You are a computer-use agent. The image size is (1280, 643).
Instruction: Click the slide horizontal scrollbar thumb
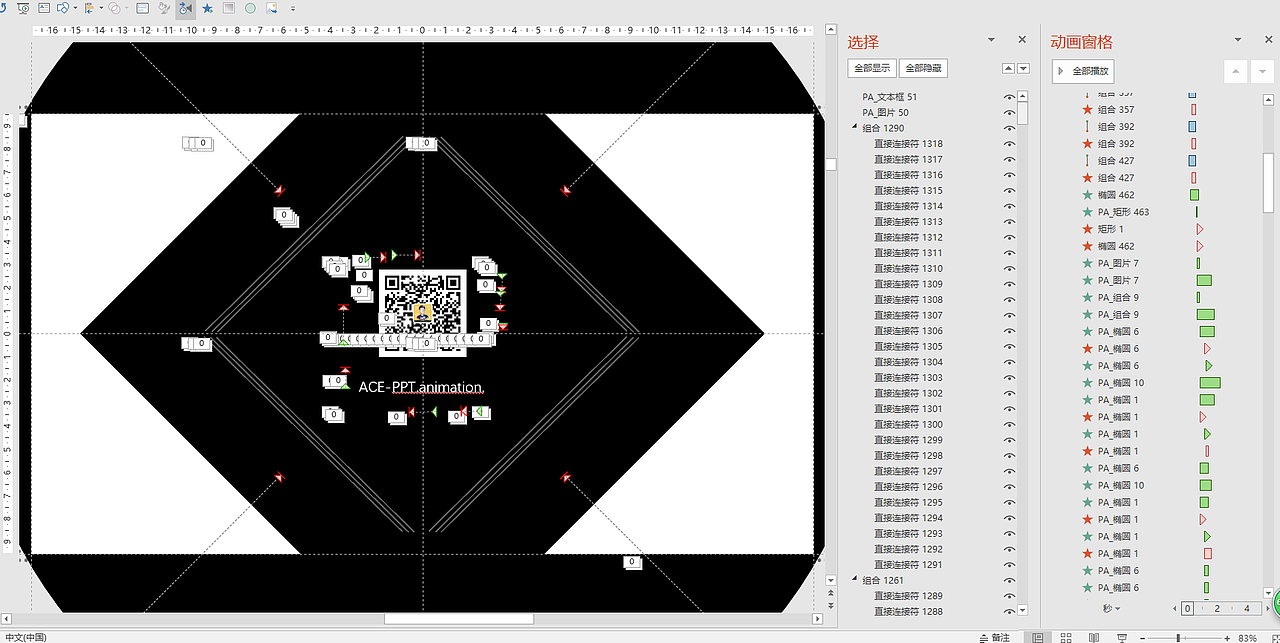pyautogui.click(x=458, y=619)
